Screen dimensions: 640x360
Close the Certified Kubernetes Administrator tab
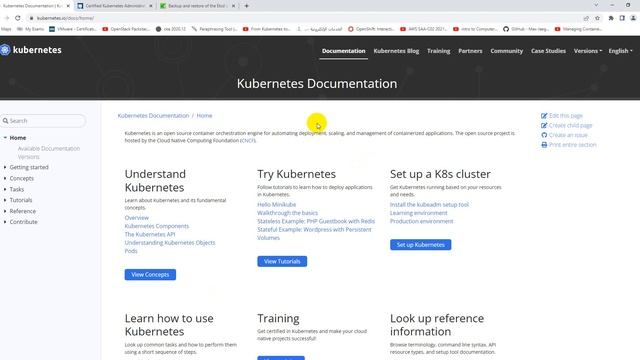151,6
